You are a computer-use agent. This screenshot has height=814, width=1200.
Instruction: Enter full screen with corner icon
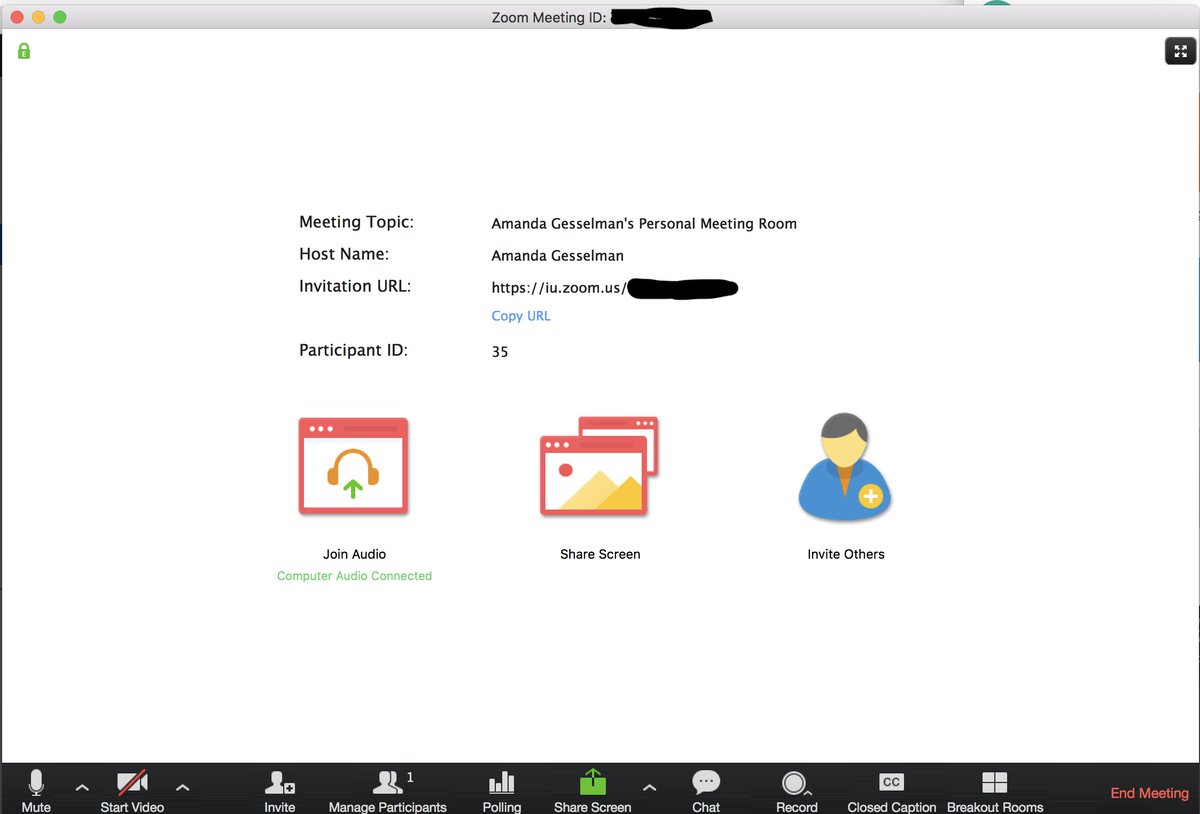[1181, 51]
